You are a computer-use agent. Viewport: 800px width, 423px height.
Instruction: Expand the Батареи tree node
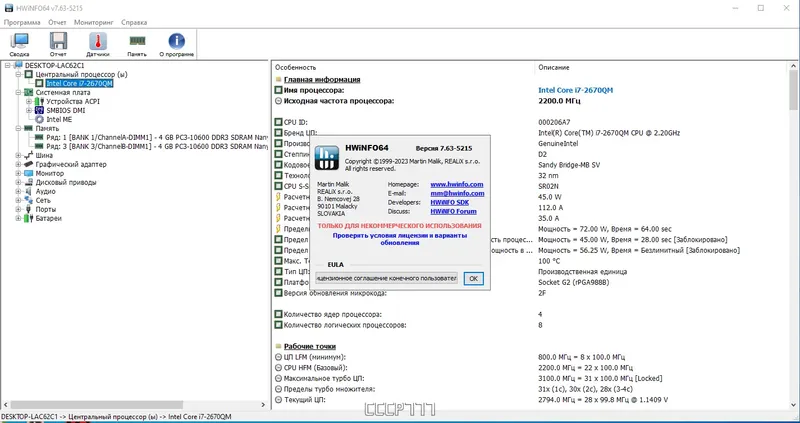[x=18, y=218]
